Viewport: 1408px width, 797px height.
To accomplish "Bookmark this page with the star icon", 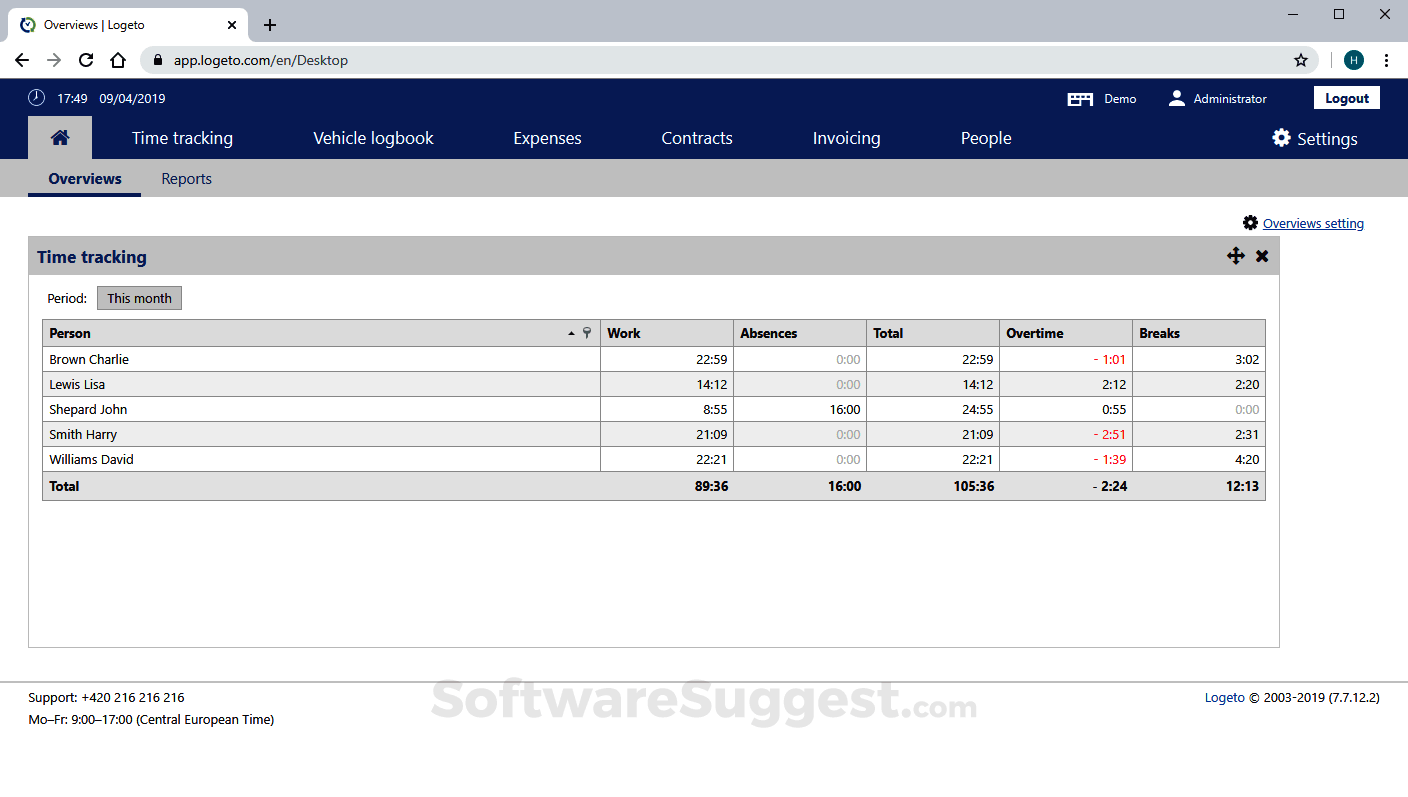I will (x=1301, y=60).
